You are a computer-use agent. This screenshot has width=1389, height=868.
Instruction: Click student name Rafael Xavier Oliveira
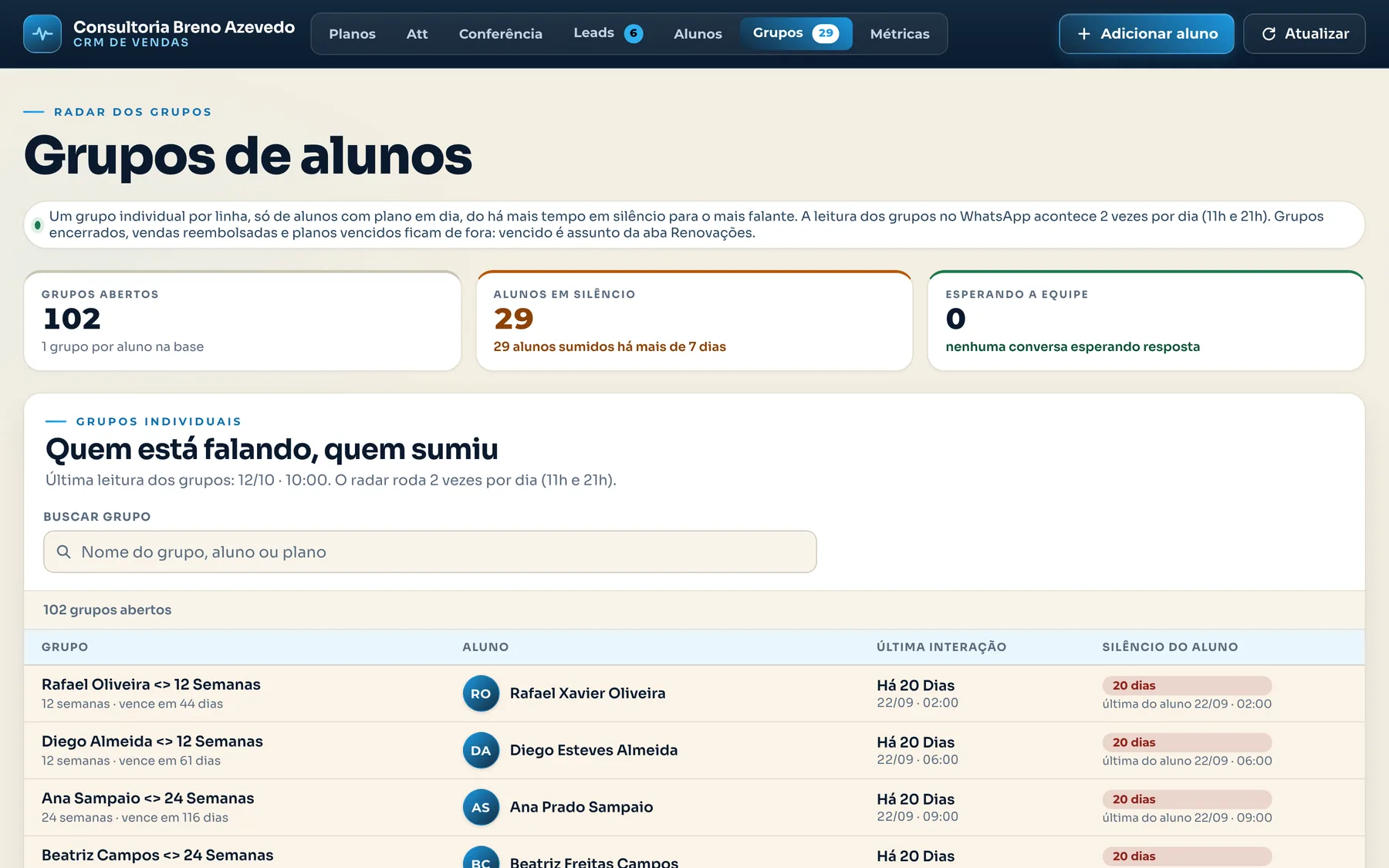point(587,694)
